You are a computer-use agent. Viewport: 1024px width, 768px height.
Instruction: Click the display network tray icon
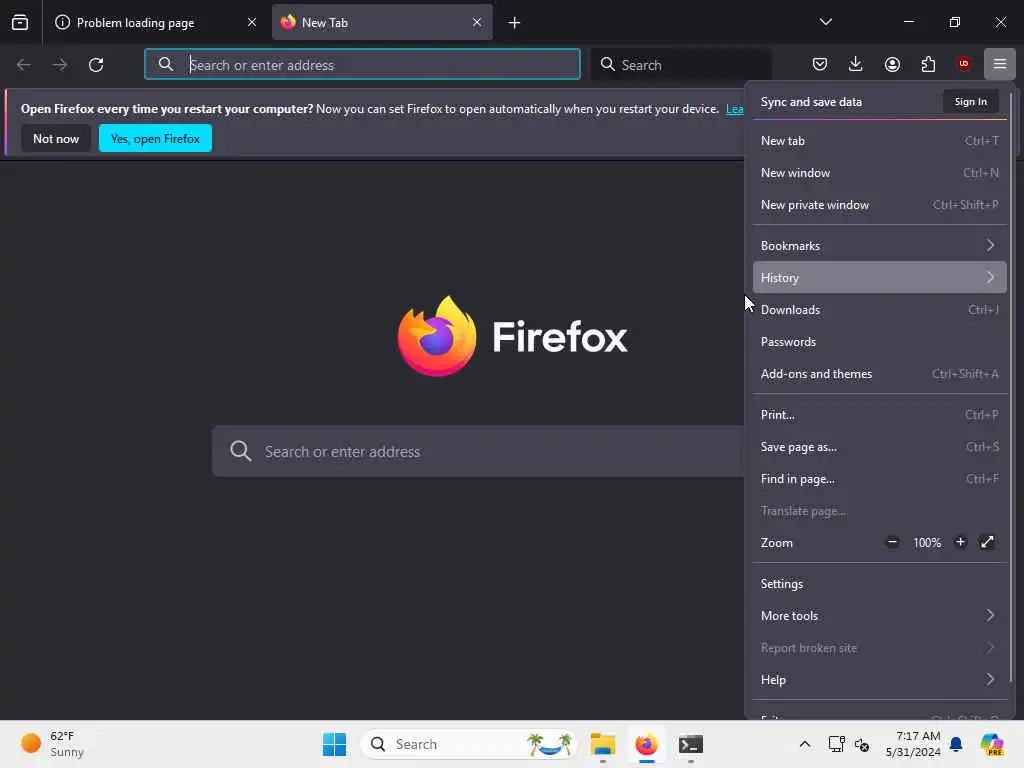click(x=837, y=744)
